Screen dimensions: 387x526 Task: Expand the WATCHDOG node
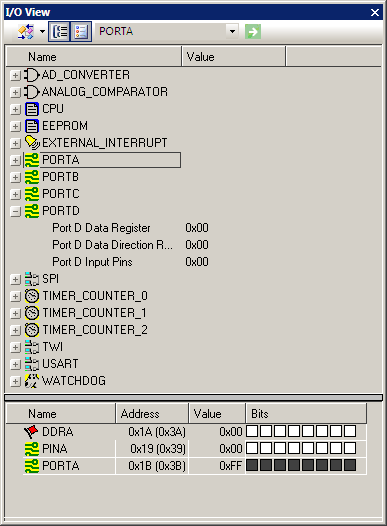pos(15,381)
